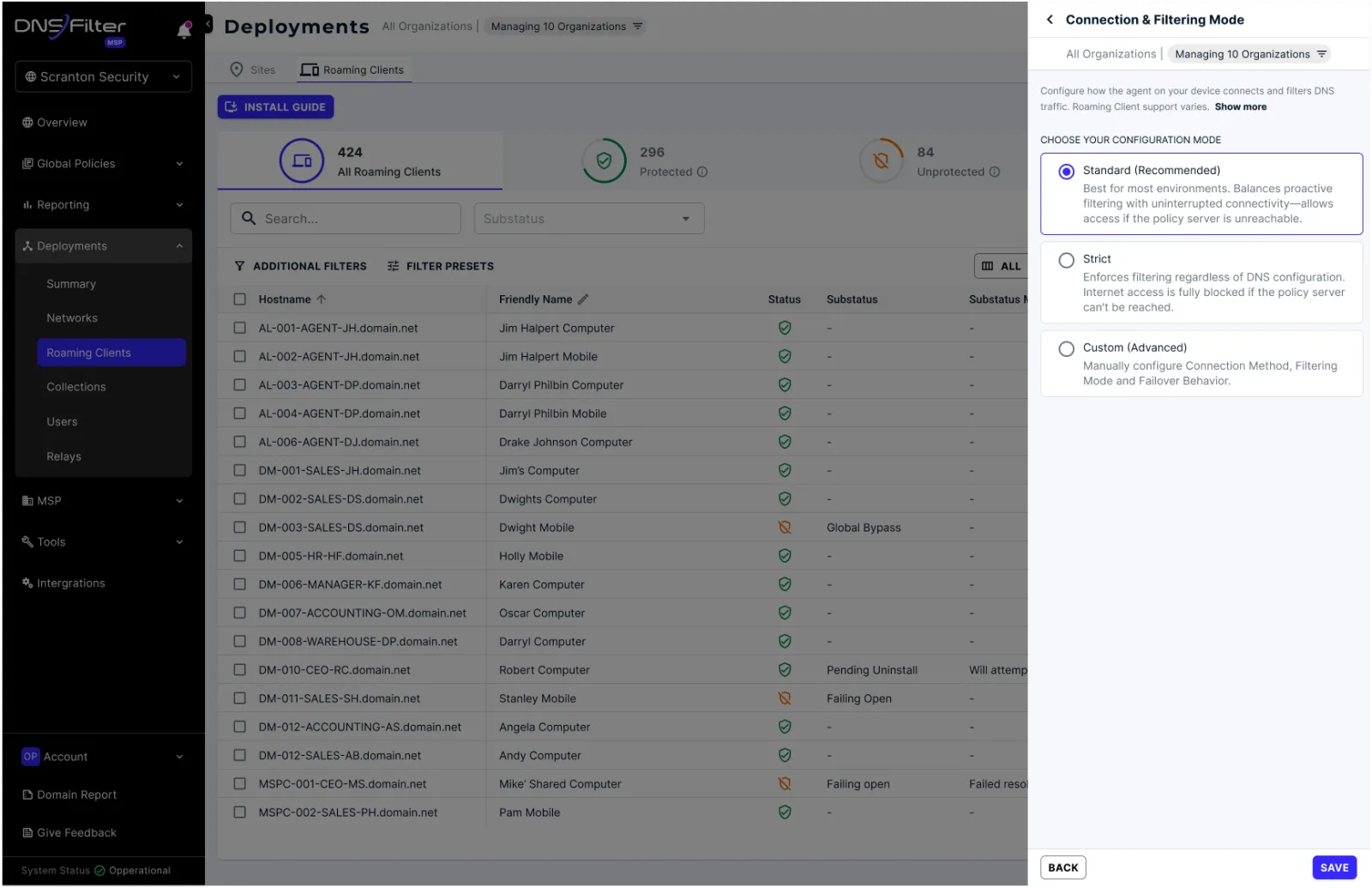Click the Unprotected crossed-shield icon
Viewport: 1372px width, 888px height.
tap(881, 160)
